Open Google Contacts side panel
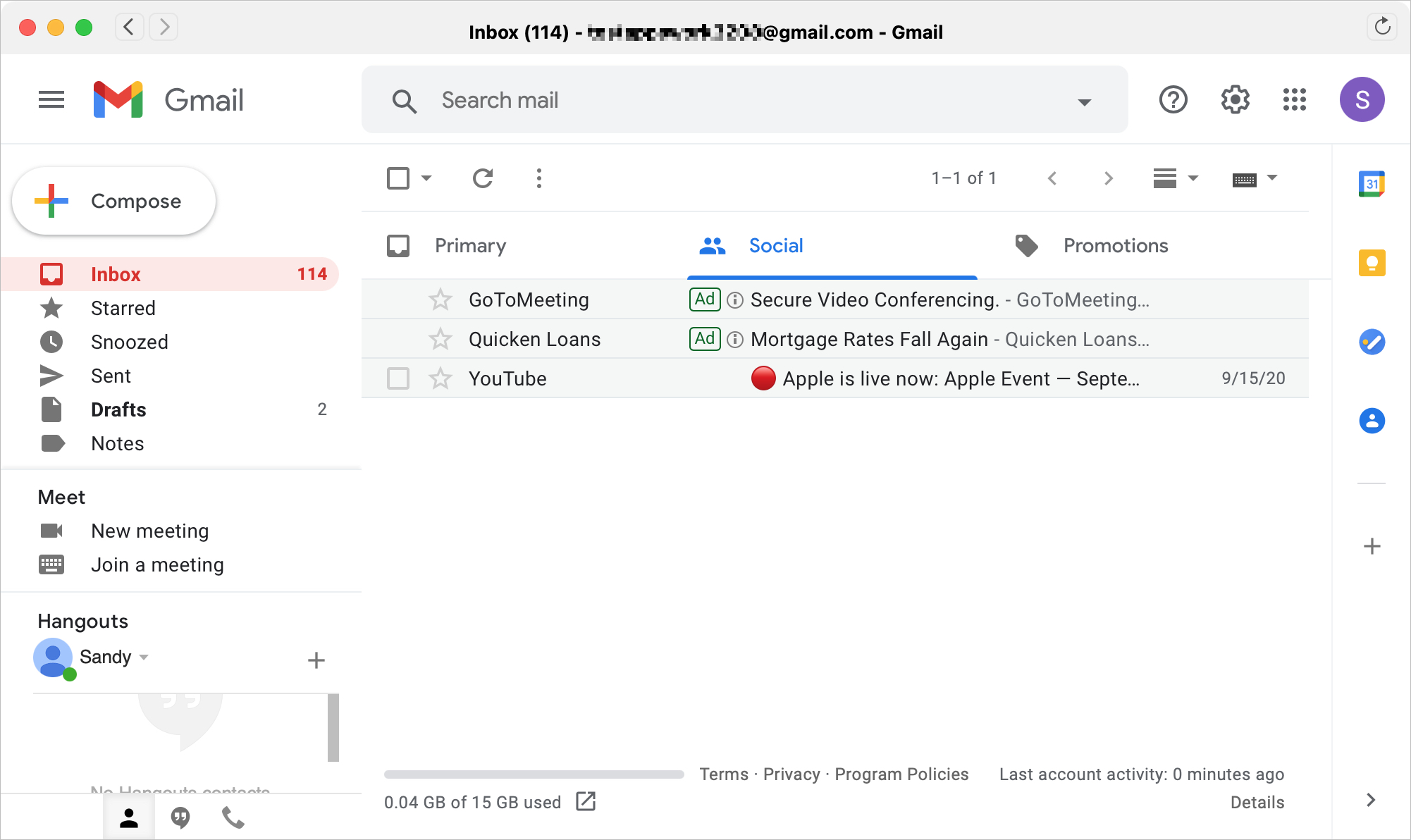The image size is (1411, 840). (1372, 421)
